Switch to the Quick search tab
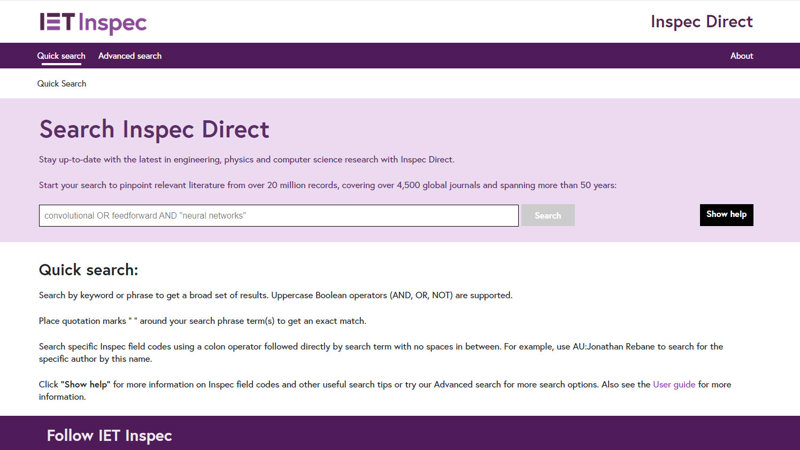Image resolution: width=800 pixels, height=450 pixels. pyautogui.click(x=61, y=56)
